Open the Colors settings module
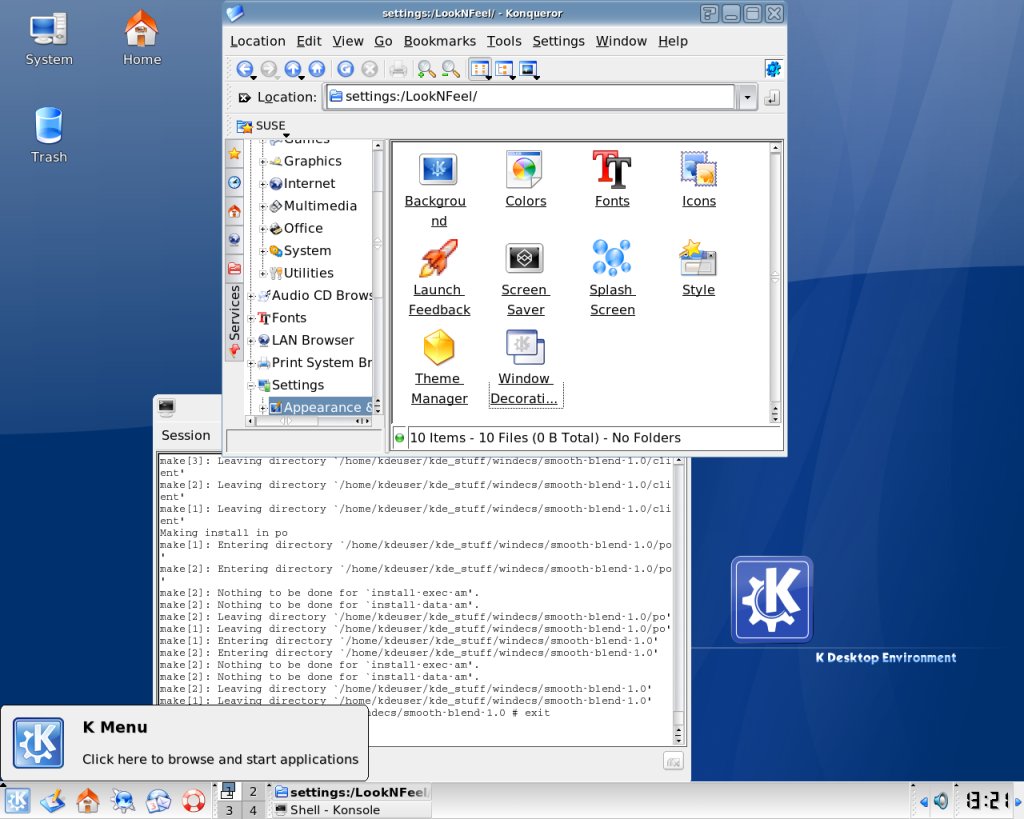 [525, 180]
